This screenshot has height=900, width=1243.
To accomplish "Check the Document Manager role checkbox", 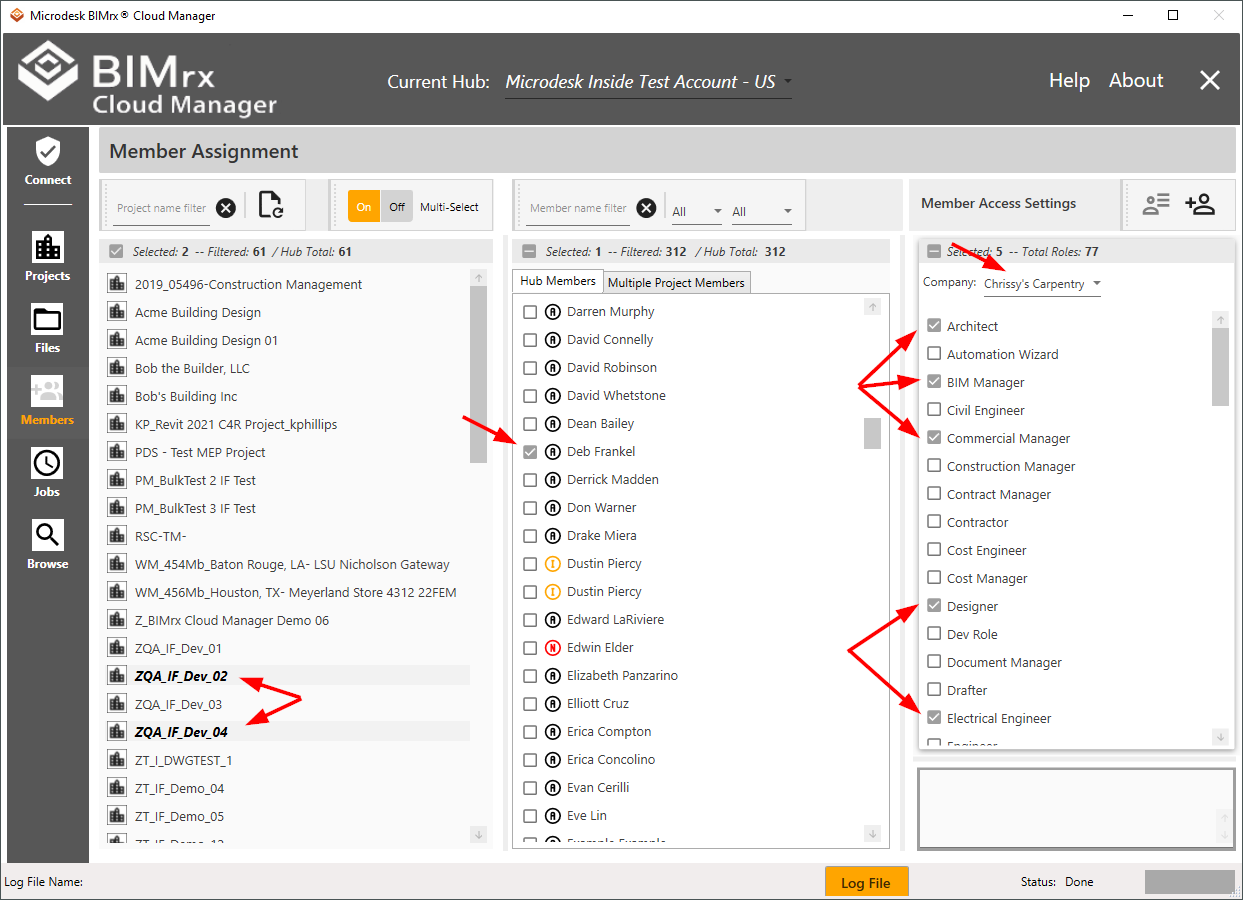I will [x=934, y=662].
